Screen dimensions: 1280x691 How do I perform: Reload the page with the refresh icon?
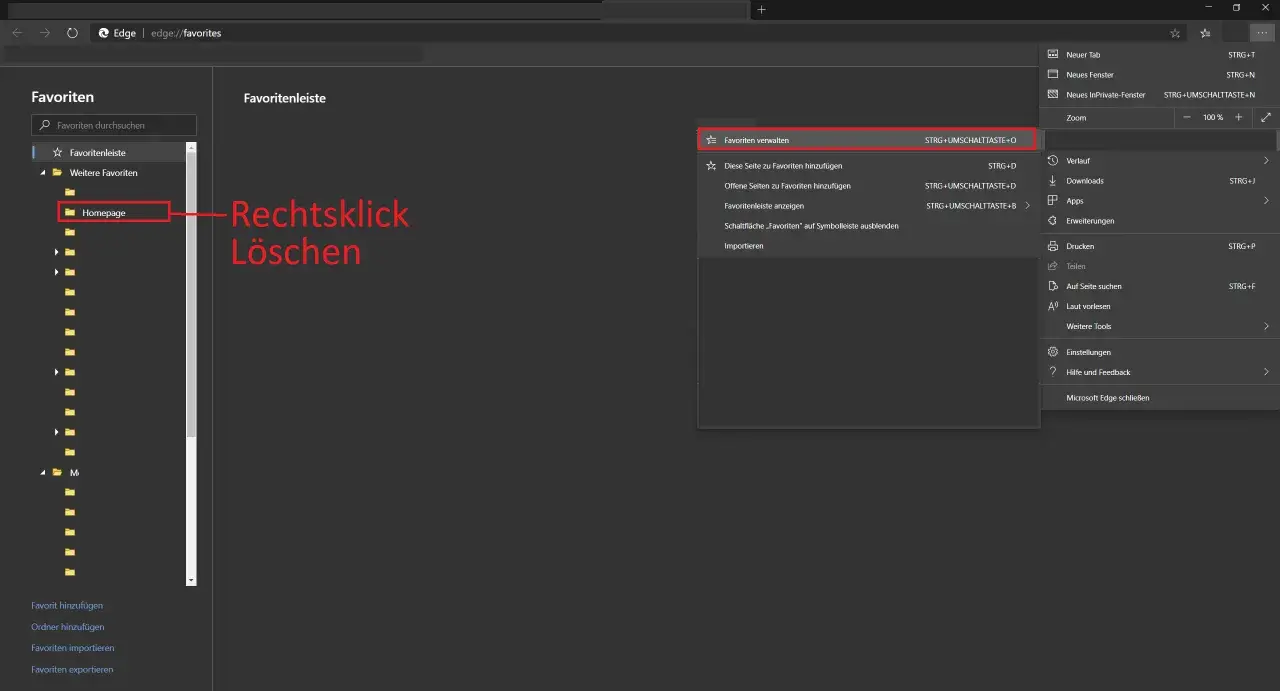pos(72,33)
